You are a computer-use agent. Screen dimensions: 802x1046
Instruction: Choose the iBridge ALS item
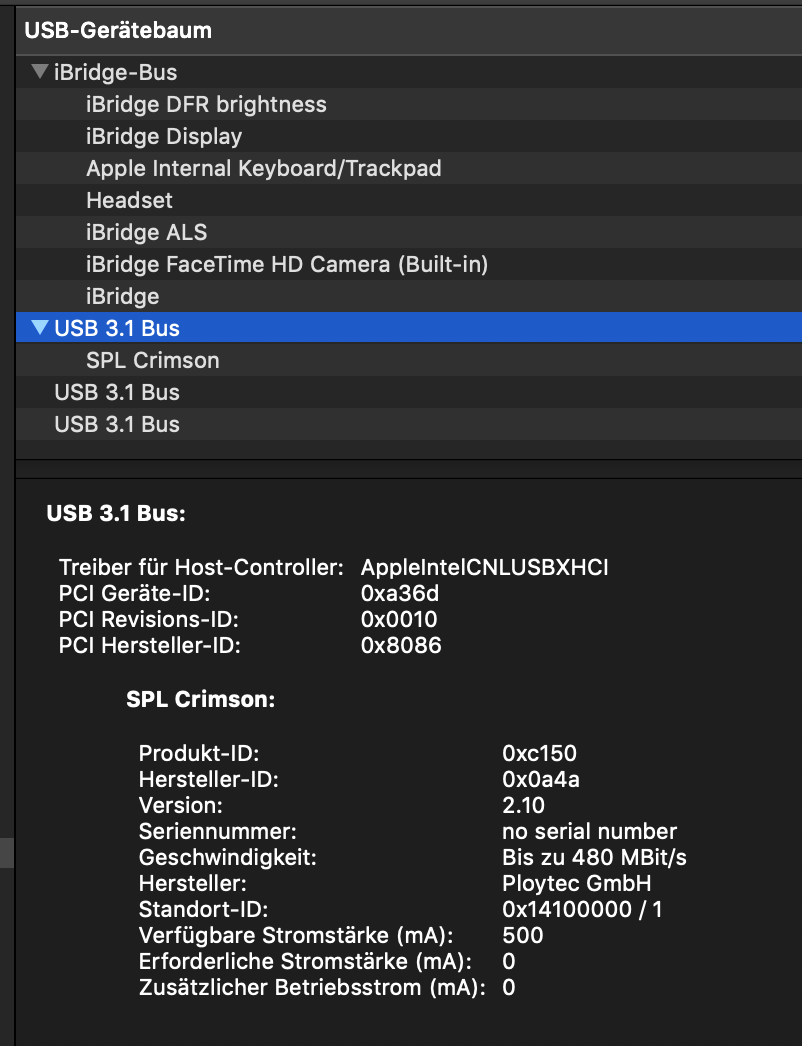[146, 232]
